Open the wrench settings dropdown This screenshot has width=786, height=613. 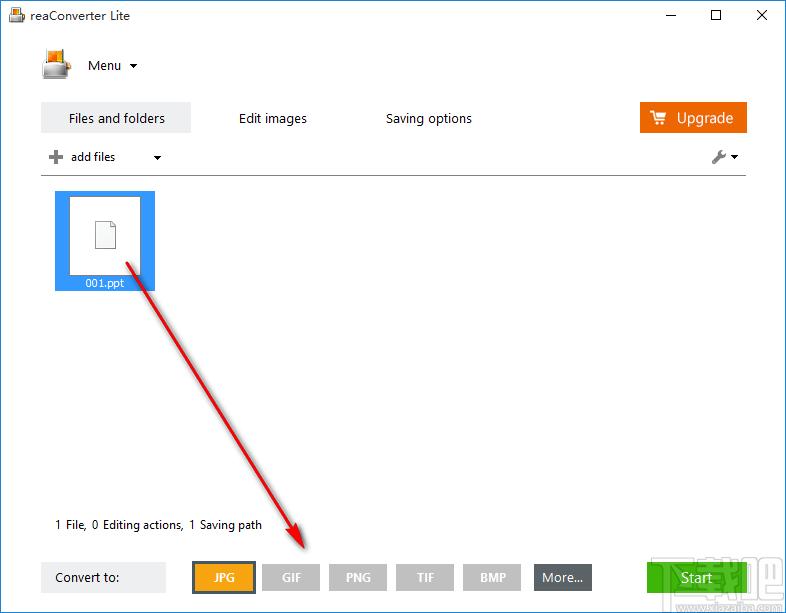[724, 157]
